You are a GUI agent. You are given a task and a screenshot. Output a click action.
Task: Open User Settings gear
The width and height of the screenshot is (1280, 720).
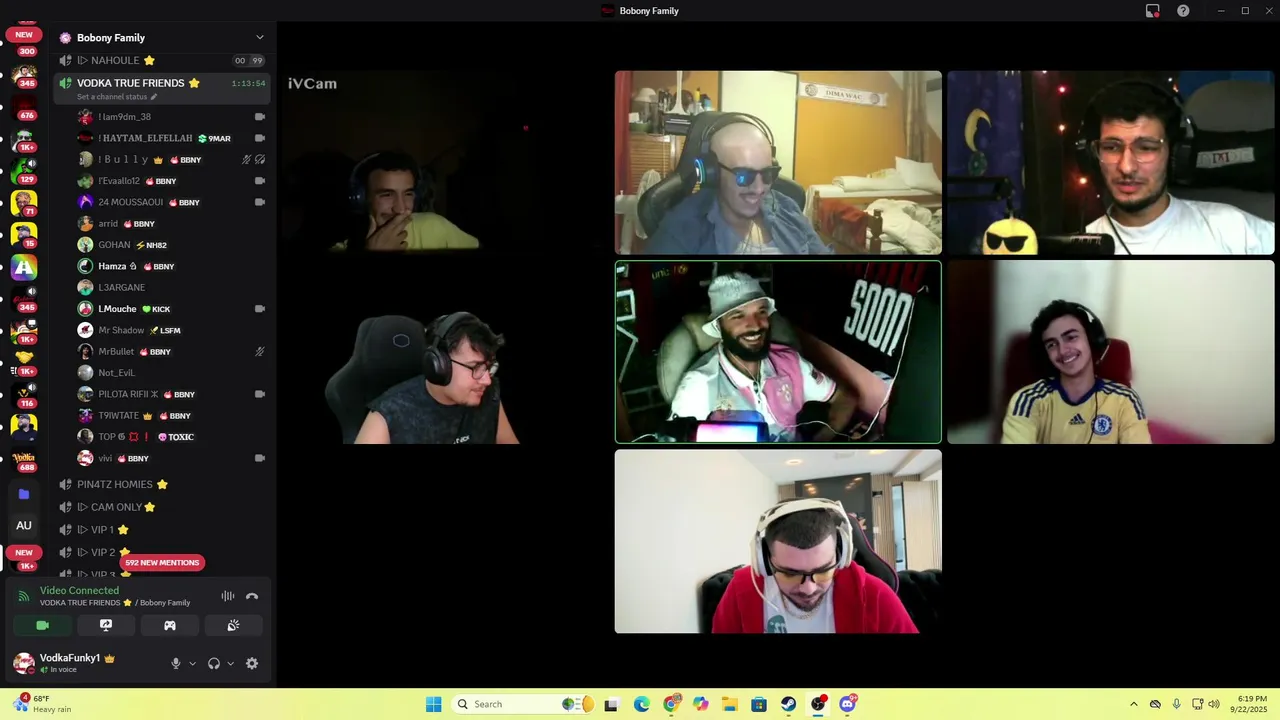(x=252, y=663)
